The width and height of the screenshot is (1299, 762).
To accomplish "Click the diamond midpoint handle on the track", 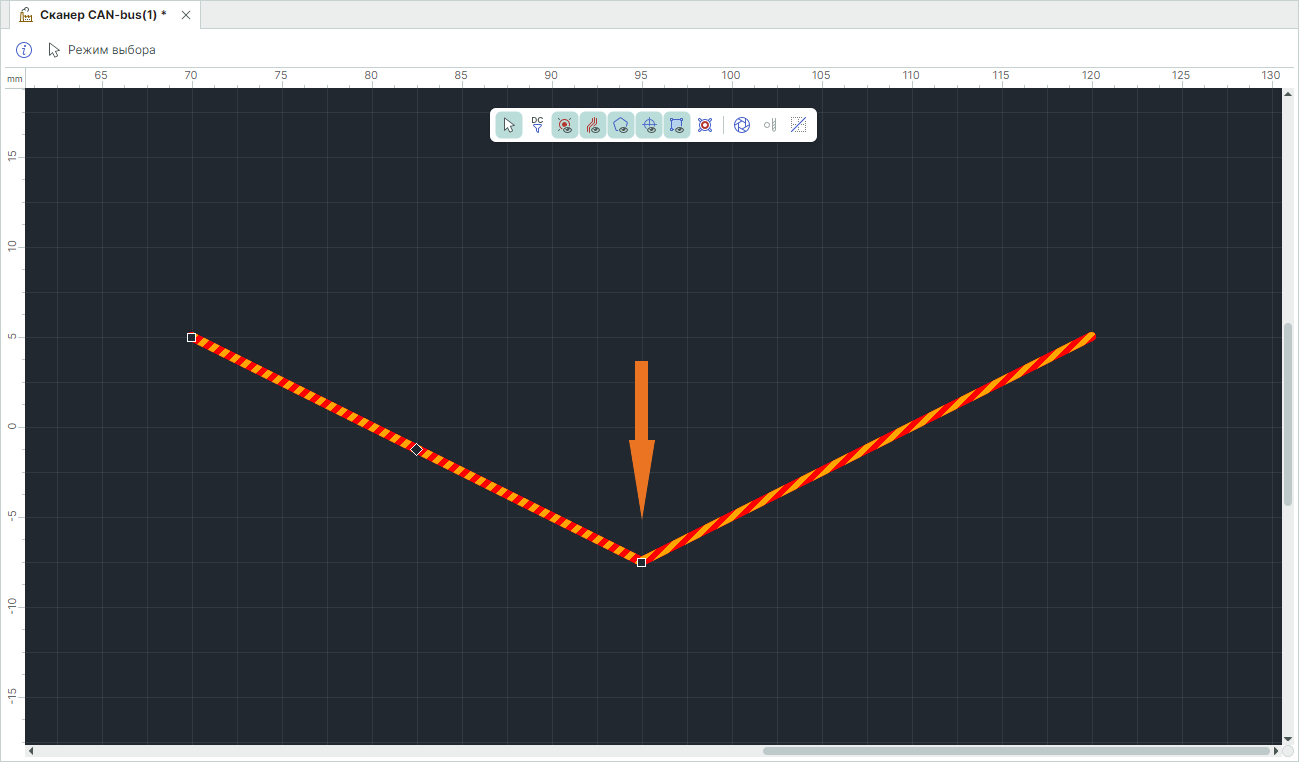I will click(x=417, y=449).
